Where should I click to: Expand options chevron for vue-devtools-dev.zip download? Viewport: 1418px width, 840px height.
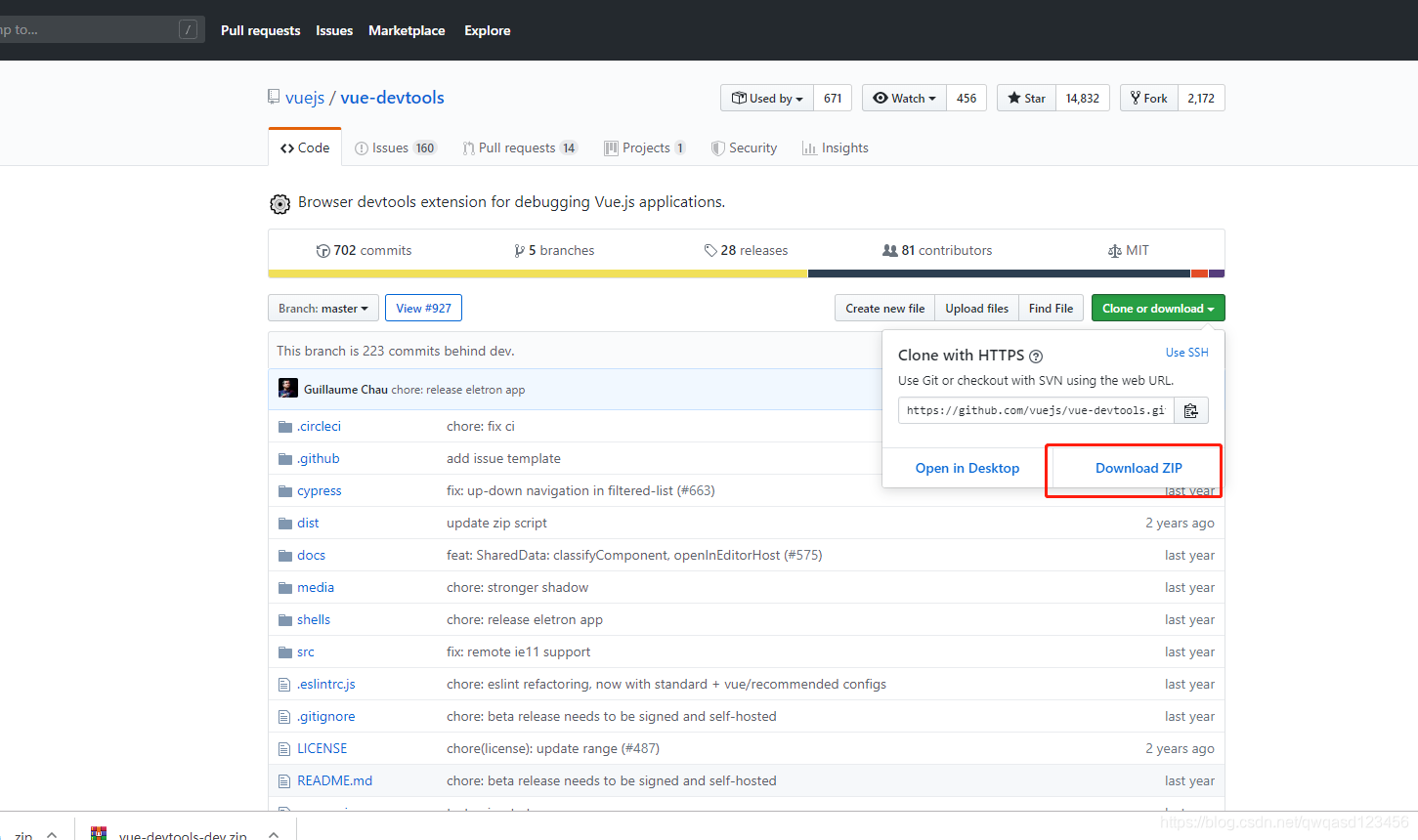coord(274,834)
